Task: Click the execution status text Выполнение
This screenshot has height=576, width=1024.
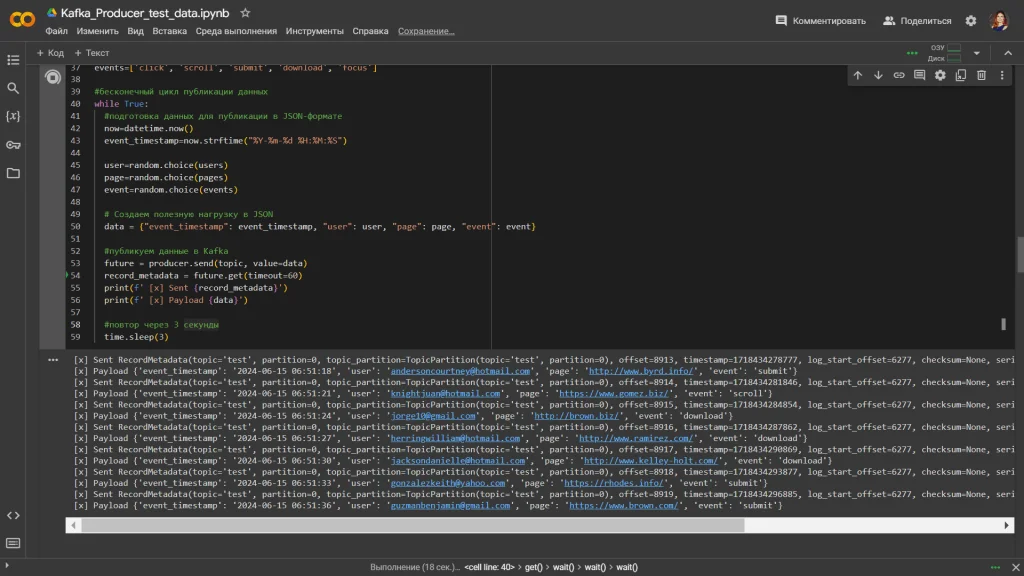Action: coord(415,568)
